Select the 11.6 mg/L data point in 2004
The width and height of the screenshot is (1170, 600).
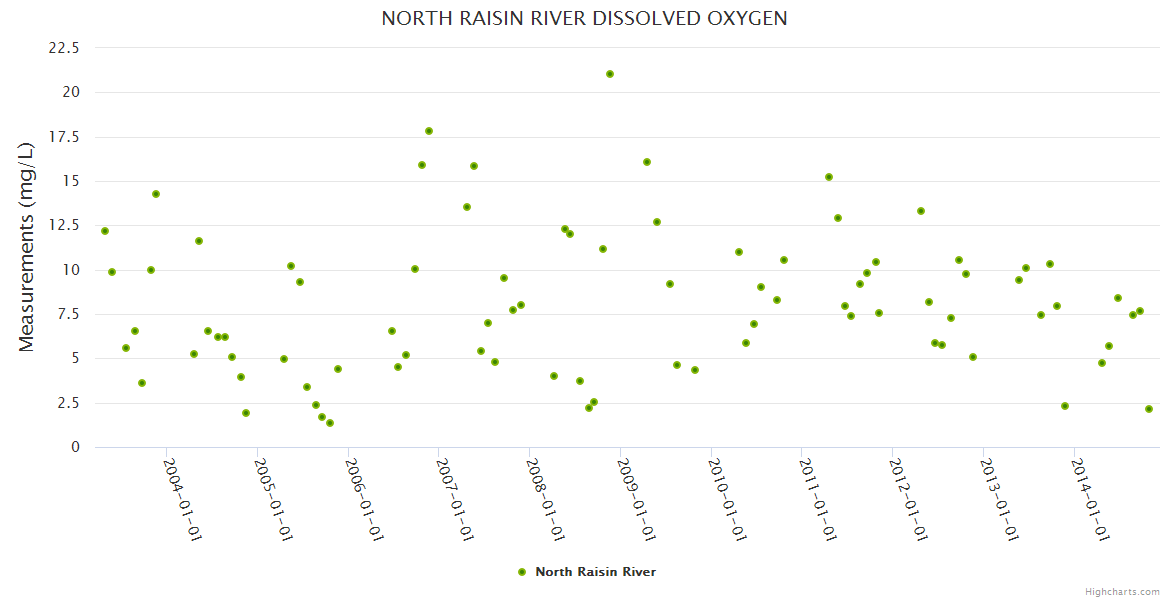point(199,241)
